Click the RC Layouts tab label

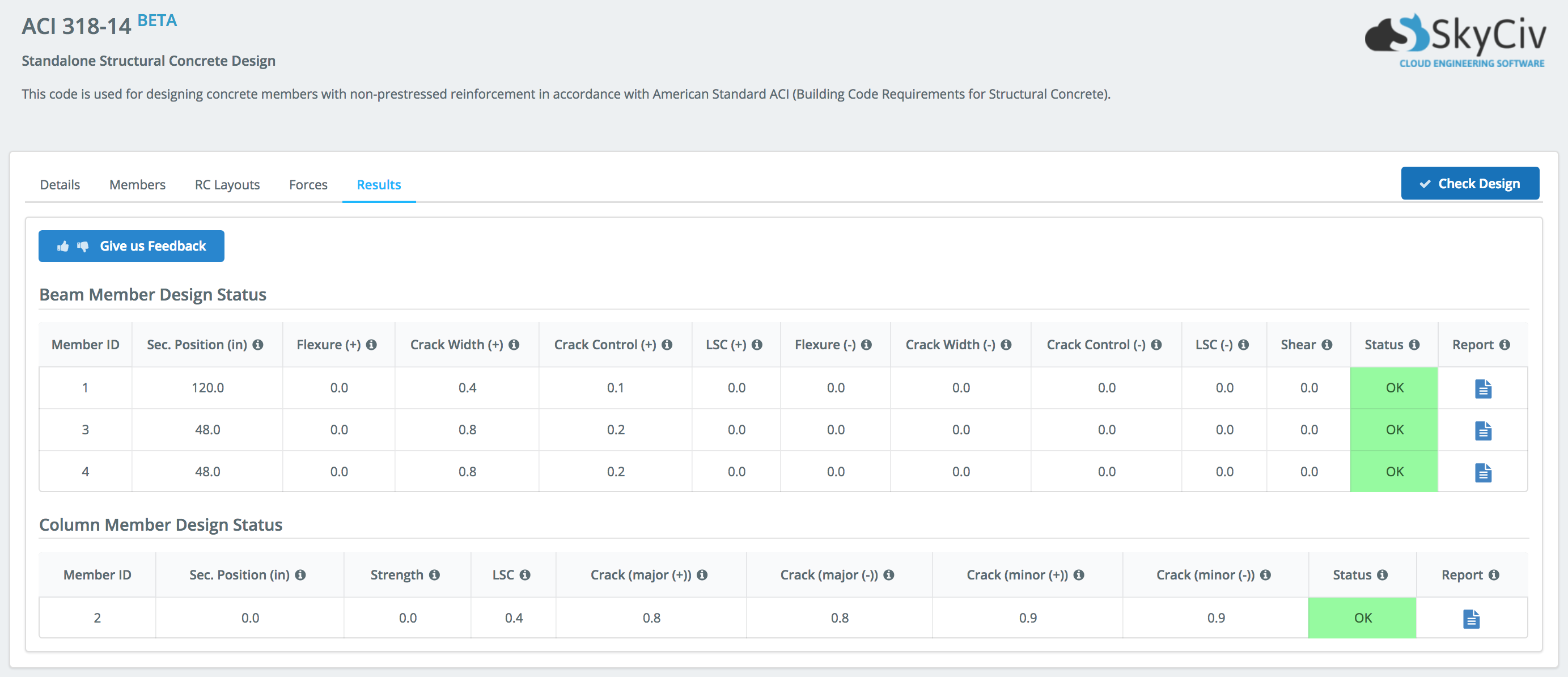[227, 184]
